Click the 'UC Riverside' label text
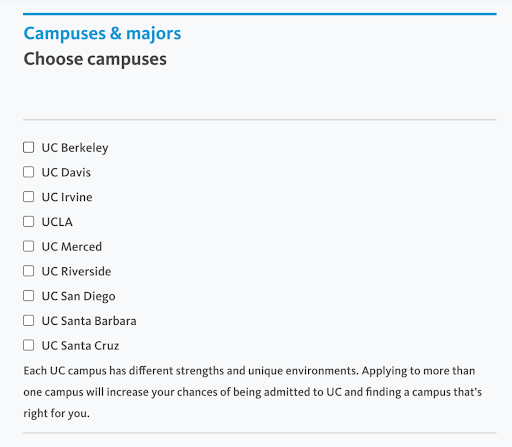The width and height of the screenshot is (512, 447). pyautogui.click(x=76, y=271)
